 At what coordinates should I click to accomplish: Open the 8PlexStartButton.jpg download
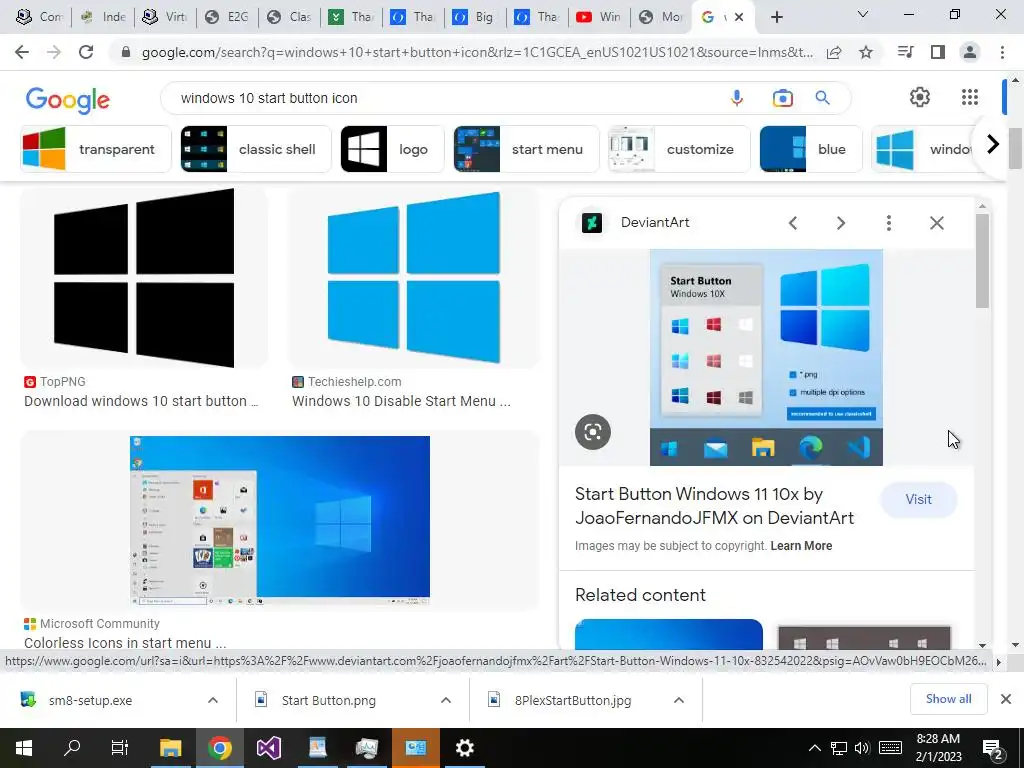573,700
